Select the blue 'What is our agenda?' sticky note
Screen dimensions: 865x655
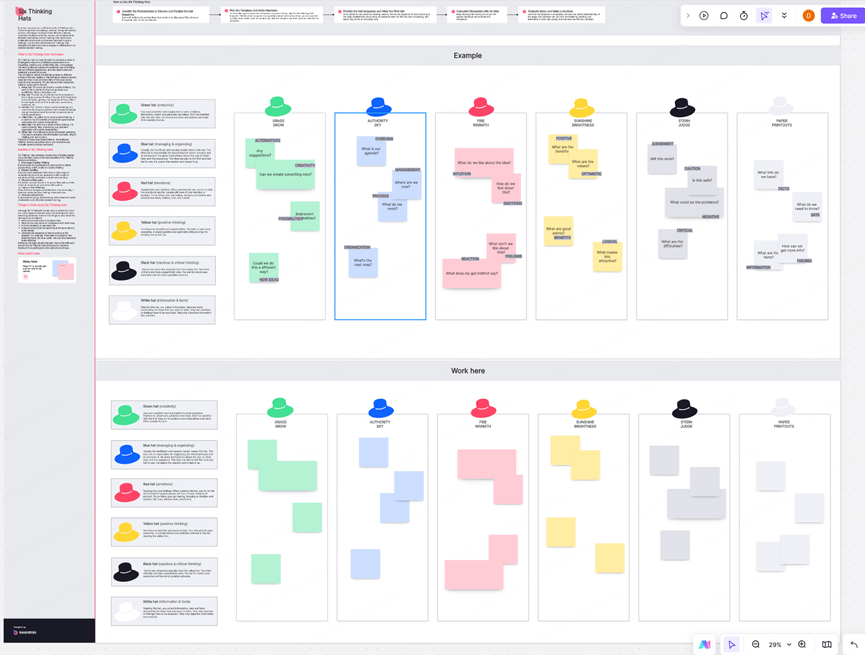tap(372, 153)
